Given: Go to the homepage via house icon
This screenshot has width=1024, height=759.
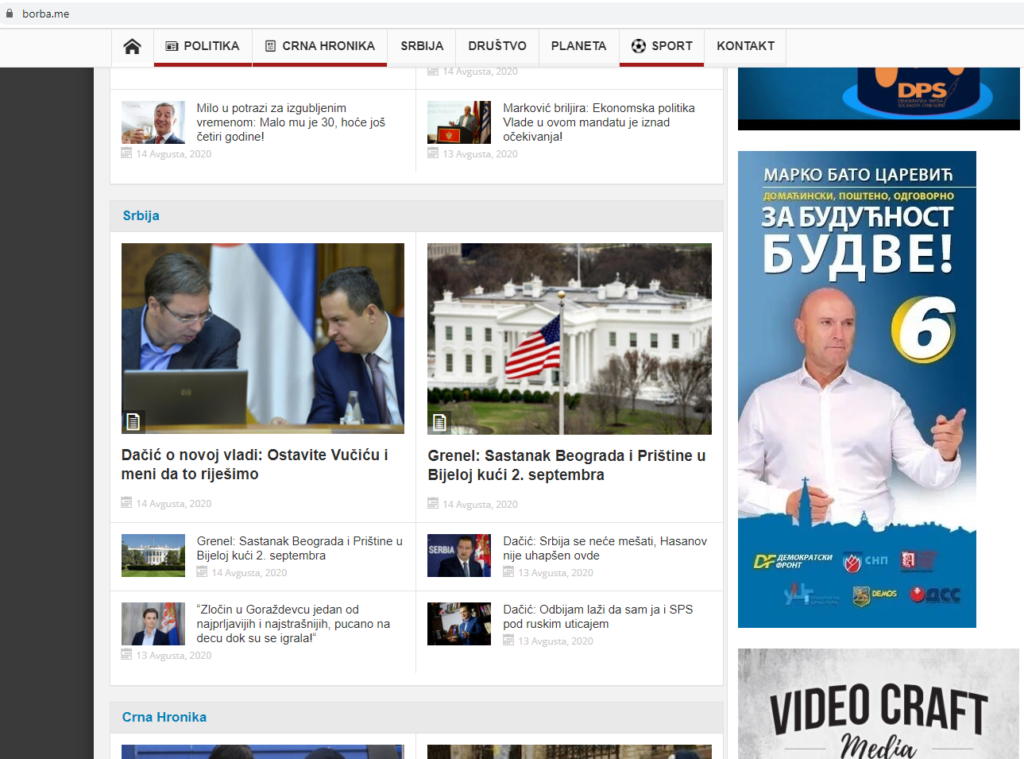Looking at the screenshot, I should pyautogui.click(x=132, y=46).
